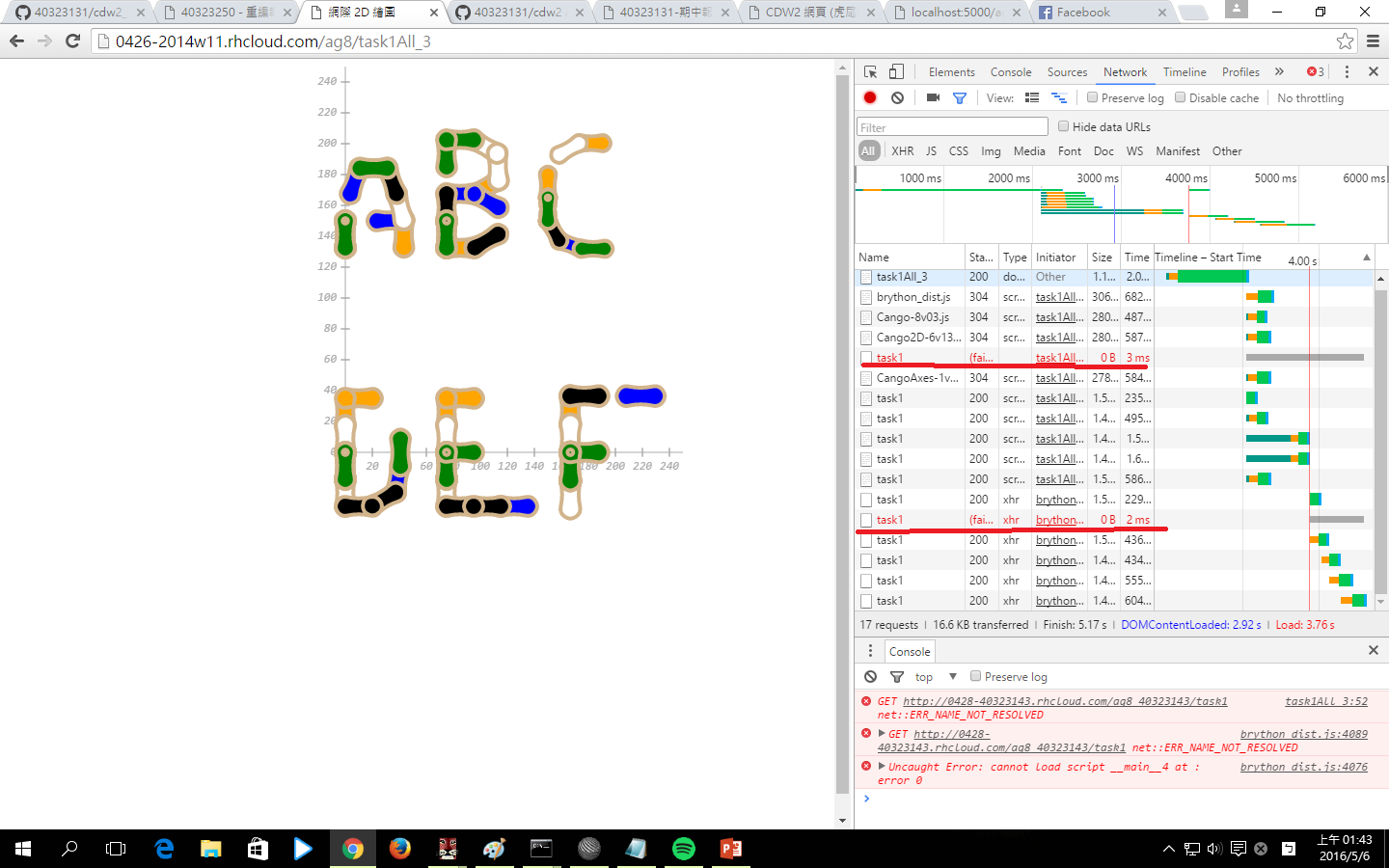Open Windows Start menu
The width and height of the screenshot is (1389, 868).
[x=23, y=849]
